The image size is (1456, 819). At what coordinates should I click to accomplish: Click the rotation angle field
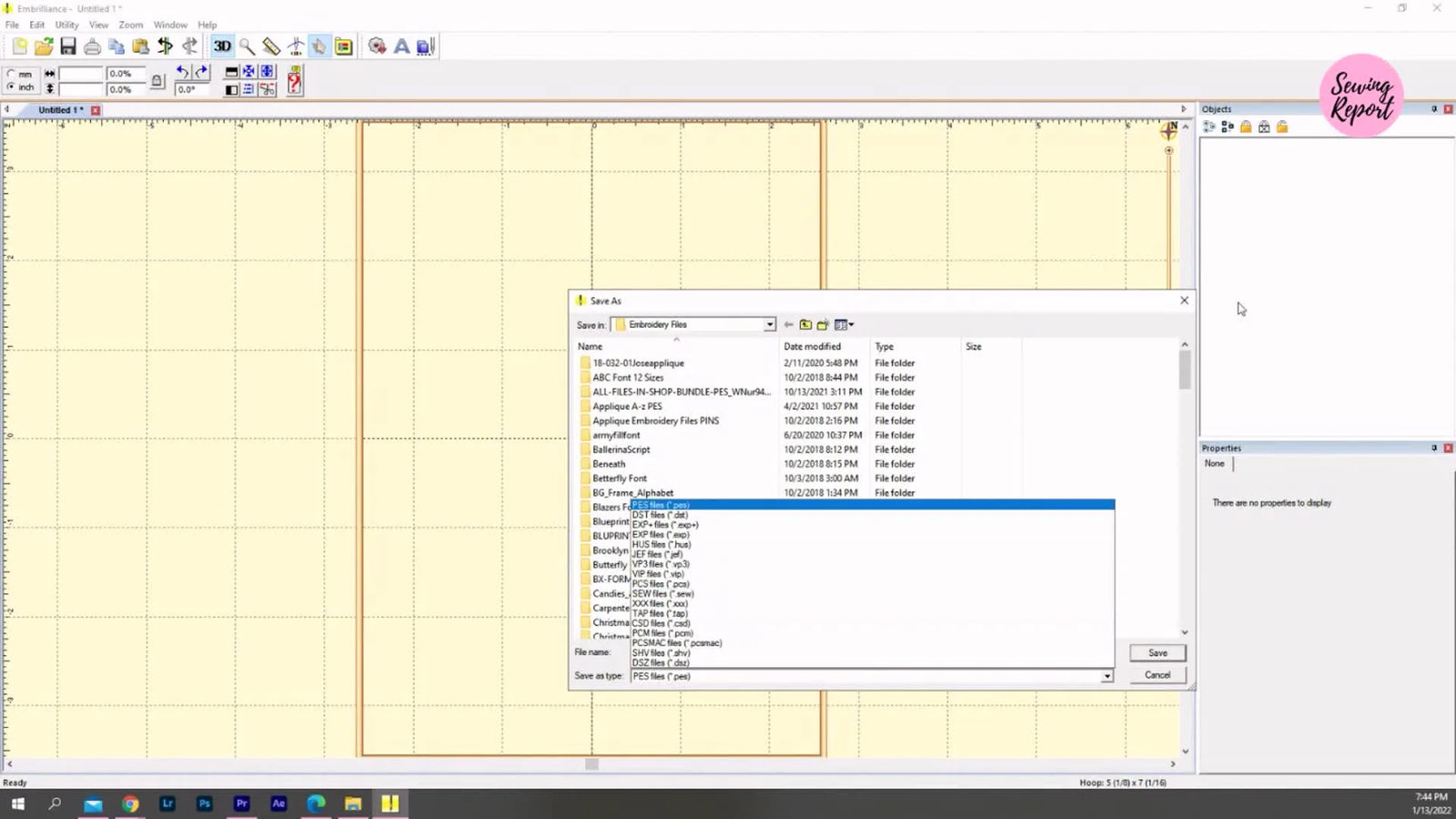pyautogui.click(x=191, y=89)
